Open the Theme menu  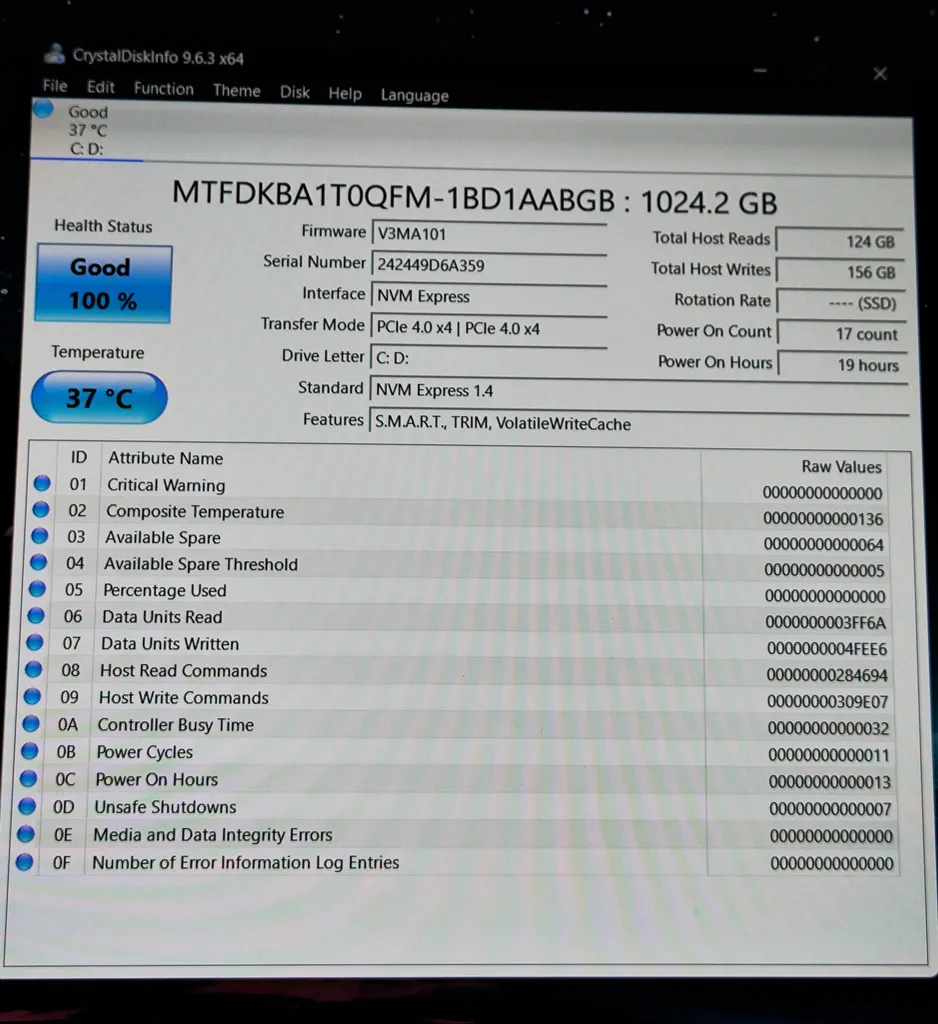(x=236, y=91)
